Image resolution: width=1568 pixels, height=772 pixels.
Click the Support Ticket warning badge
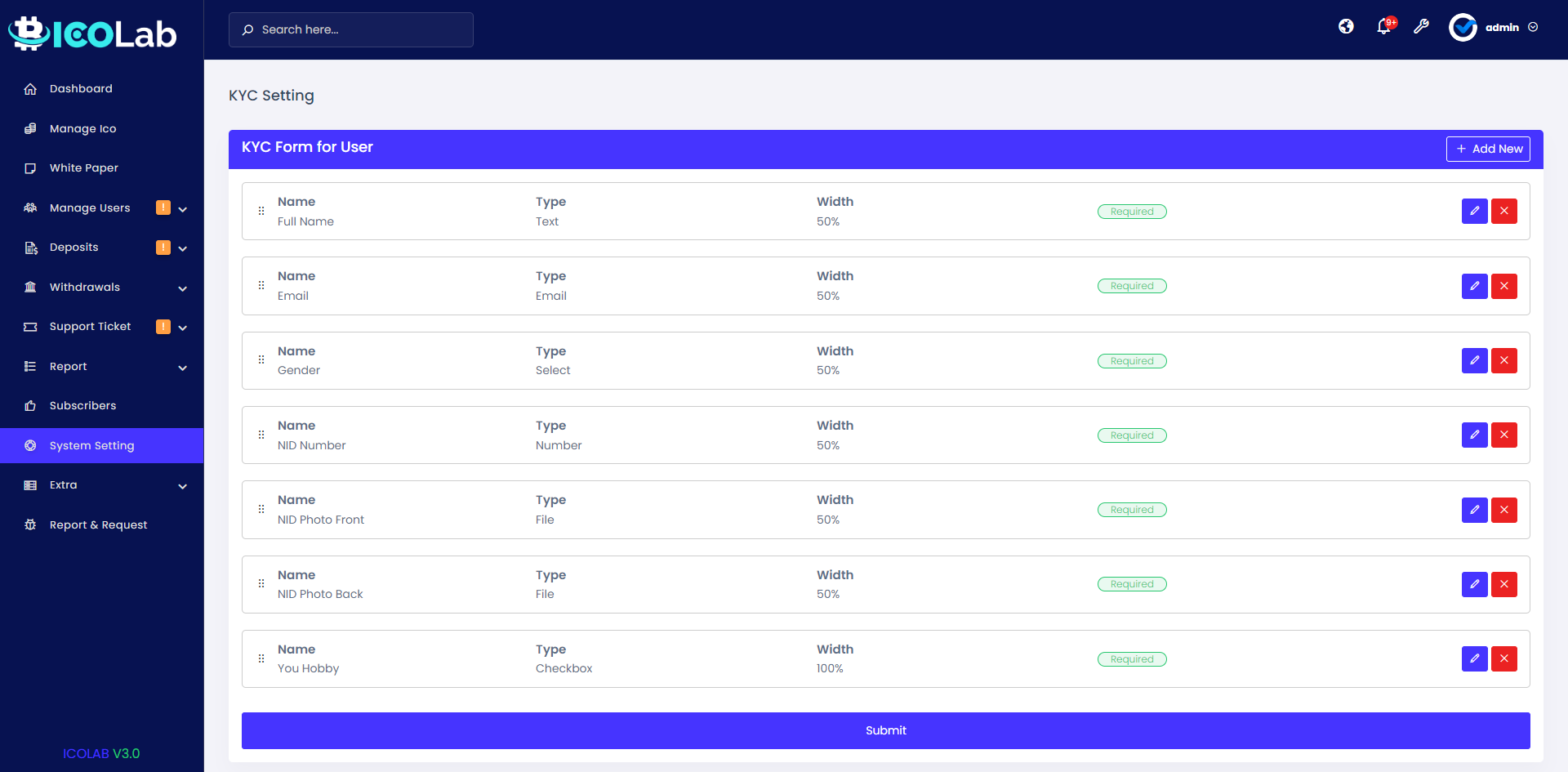click(x=163, y=327)
